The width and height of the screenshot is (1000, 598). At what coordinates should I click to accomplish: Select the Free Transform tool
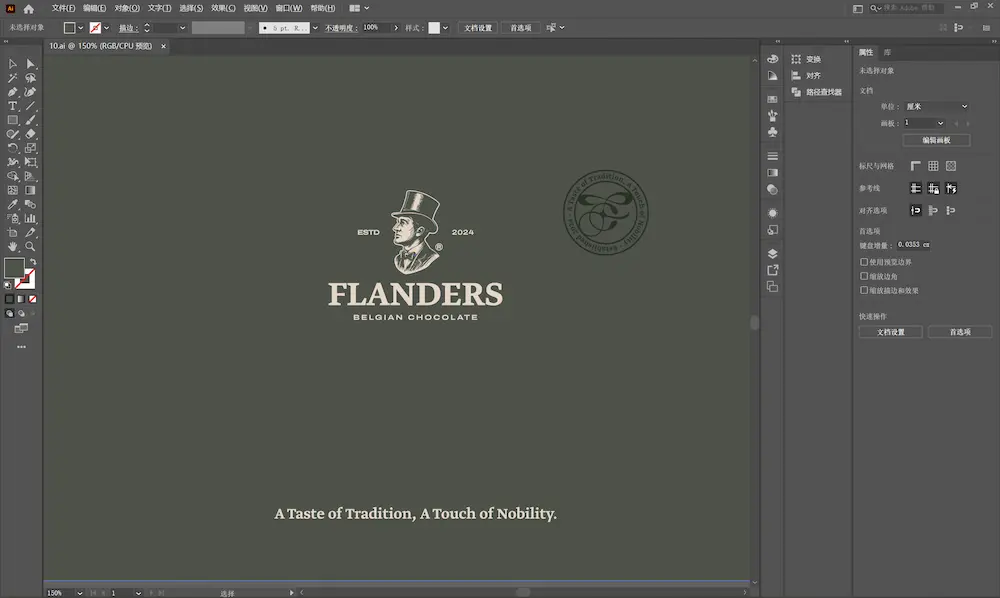pyautogui.click(x=30, y=162)
